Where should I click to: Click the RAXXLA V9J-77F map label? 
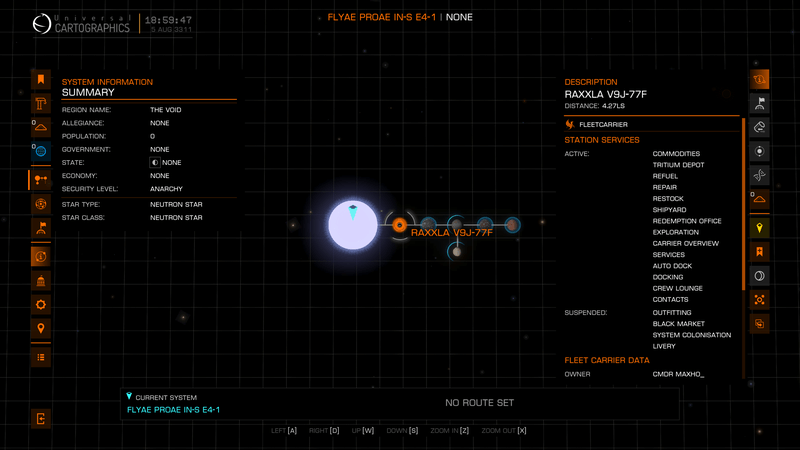[452, 233]
